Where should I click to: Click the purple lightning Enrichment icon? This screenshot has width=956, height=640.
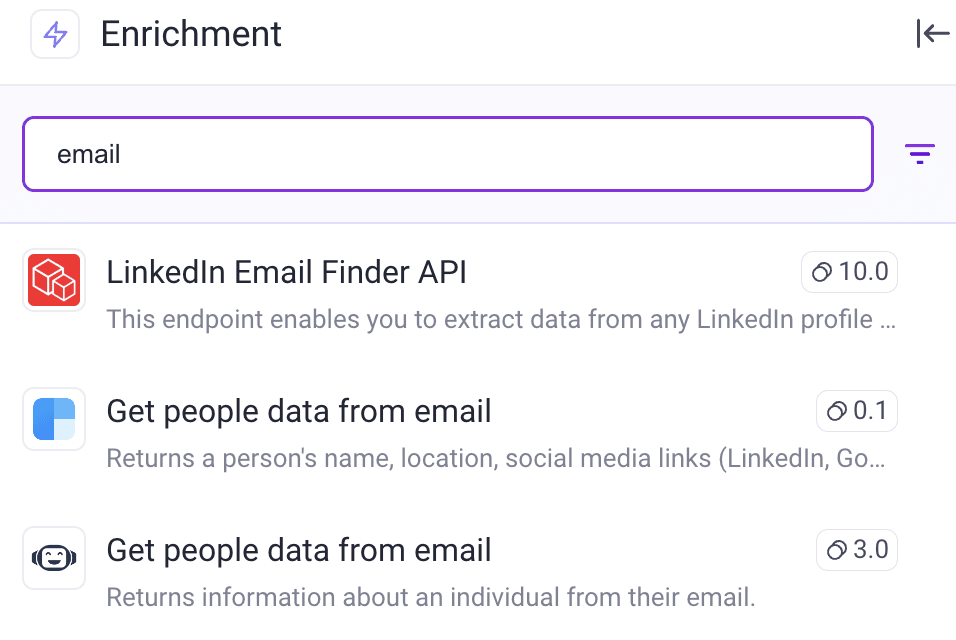[x=55, y=34]
